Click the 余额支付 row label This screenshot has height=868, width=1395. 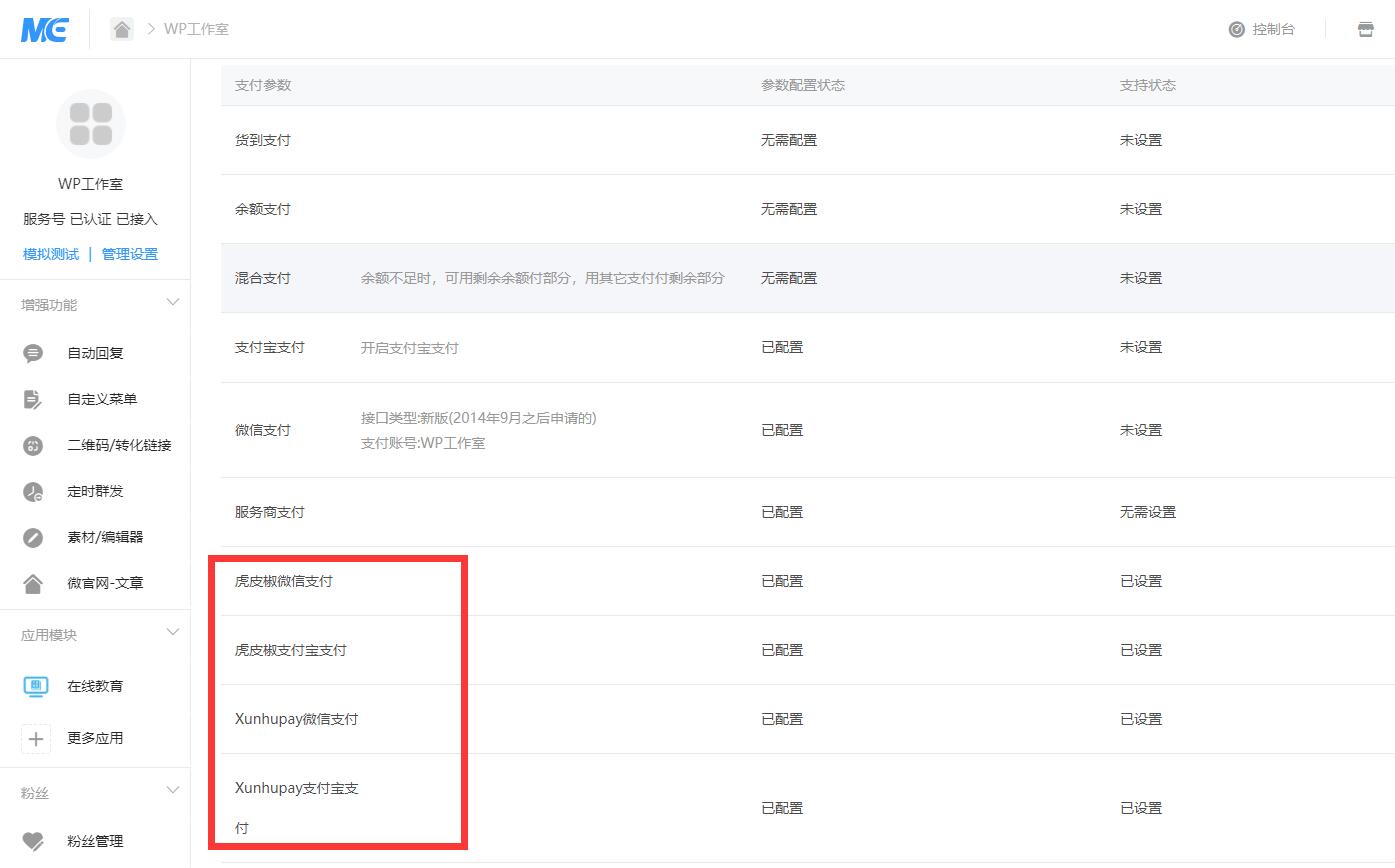click(x=263, y=209)
